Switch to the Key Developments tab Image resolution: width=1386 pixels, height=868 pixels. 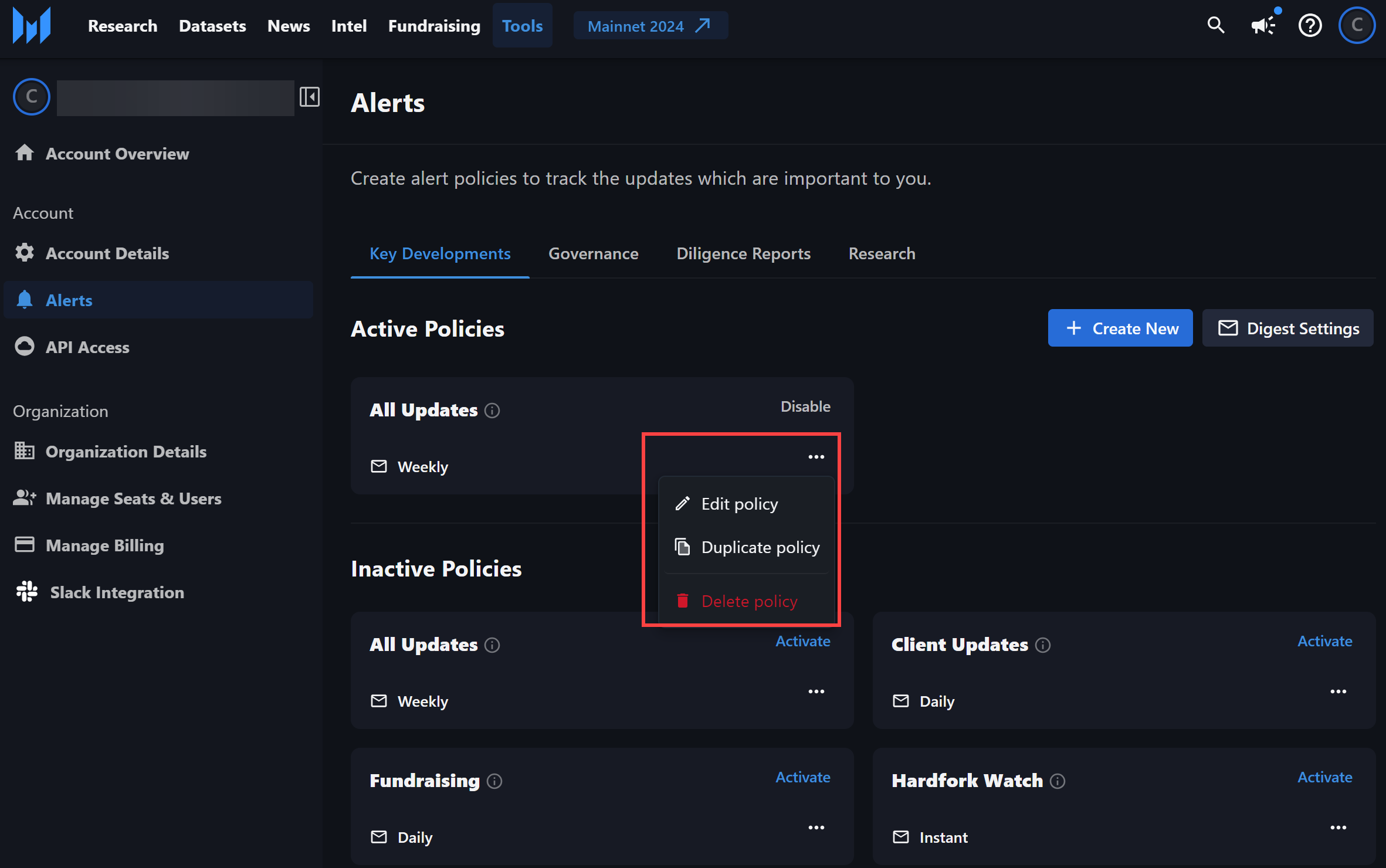pos(440,253)
